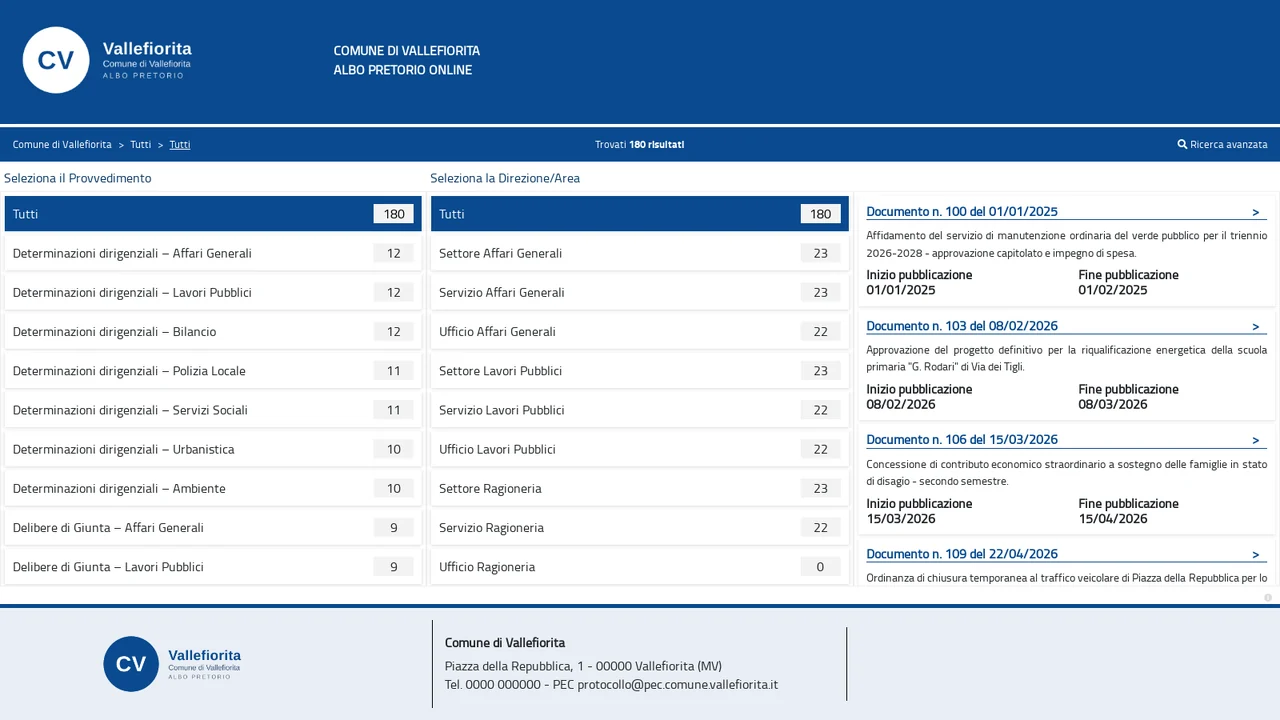Filter by Delibere di Giunta – Lavori Pubblici

(x=213, y=567)
